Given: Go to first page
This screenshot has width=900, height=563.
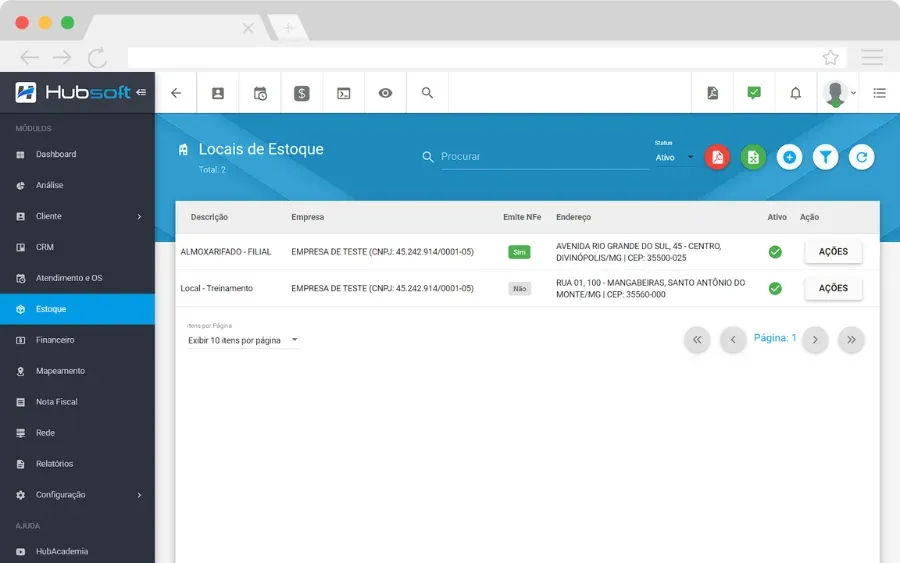Looking at the screenshot, I should (x=697, y=340).
